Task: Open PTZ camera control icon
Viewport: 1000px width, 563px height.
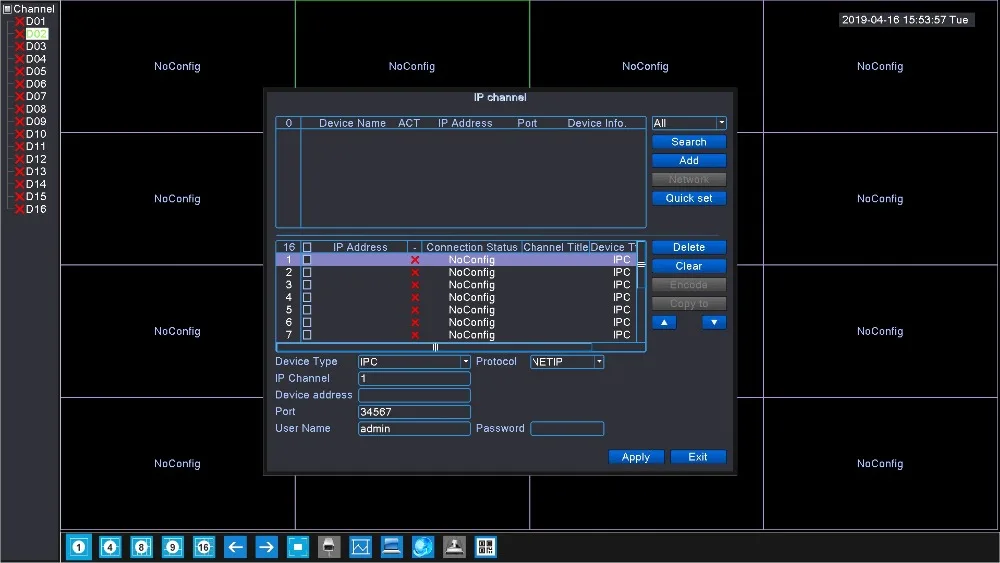Action: click(x=329, y=547)
